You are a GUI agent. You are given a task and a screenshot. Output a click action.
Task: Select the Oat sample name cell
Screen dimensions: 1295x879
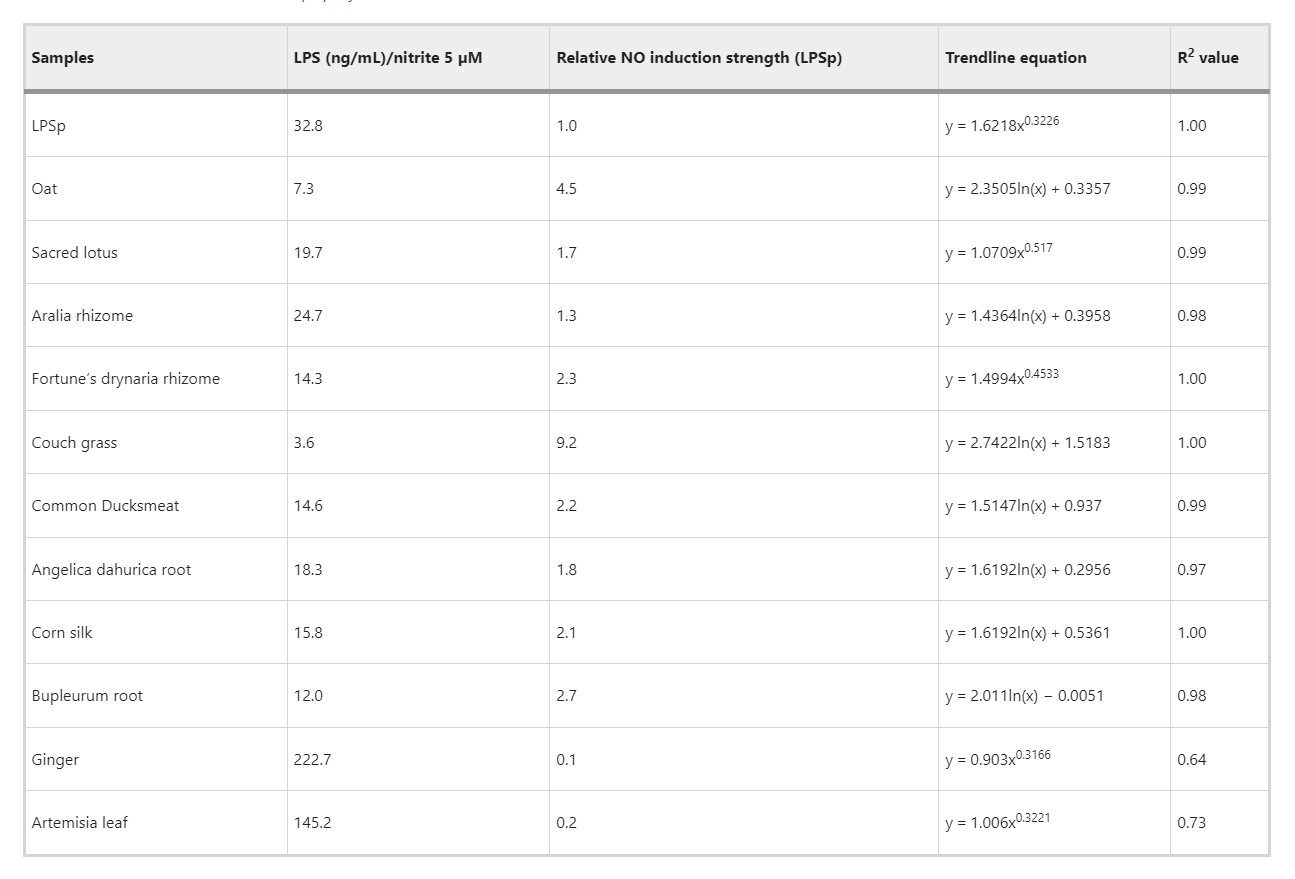(45, 189)
